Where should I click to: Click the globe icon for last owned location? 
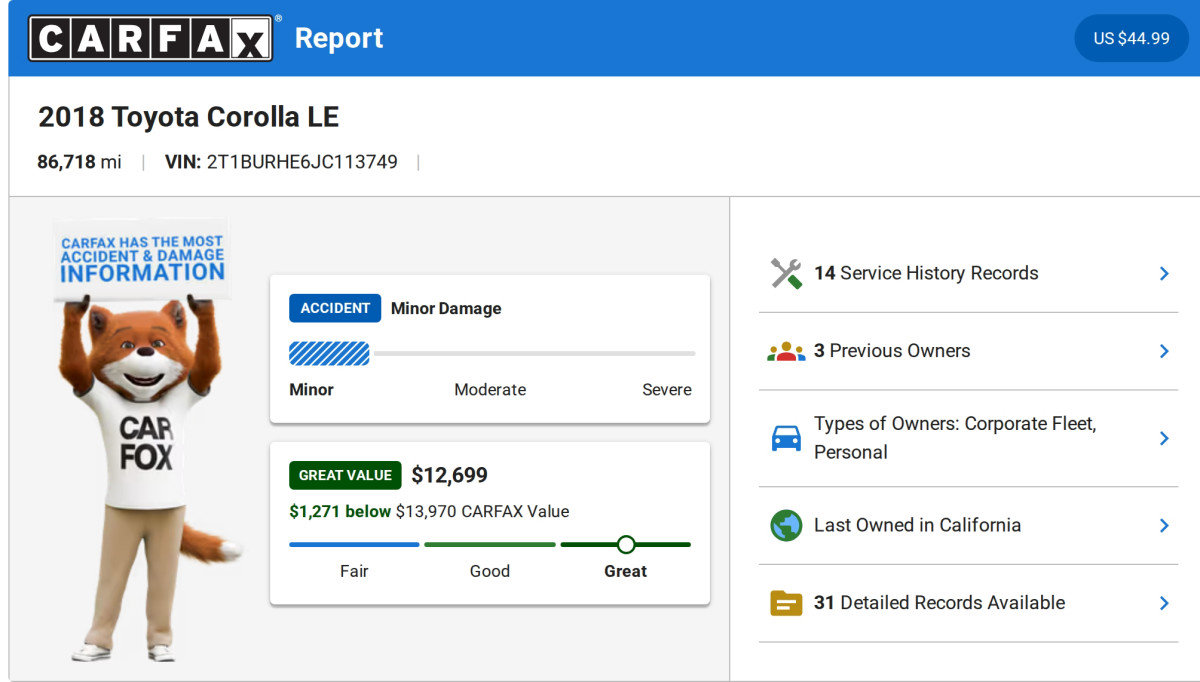(x=786, y=525)
